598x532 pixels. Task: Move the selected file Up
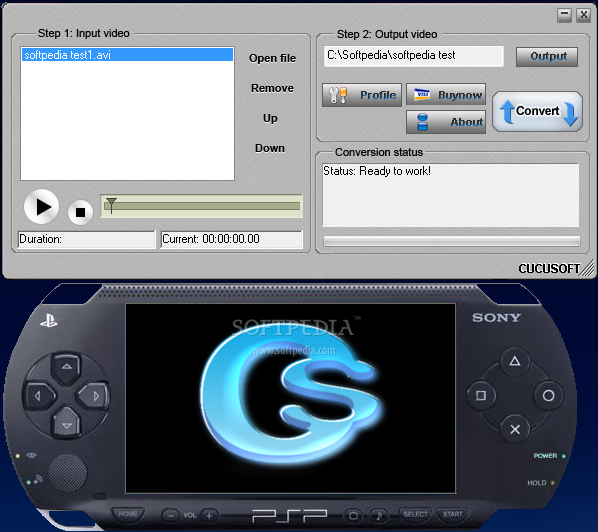[270, 118]
